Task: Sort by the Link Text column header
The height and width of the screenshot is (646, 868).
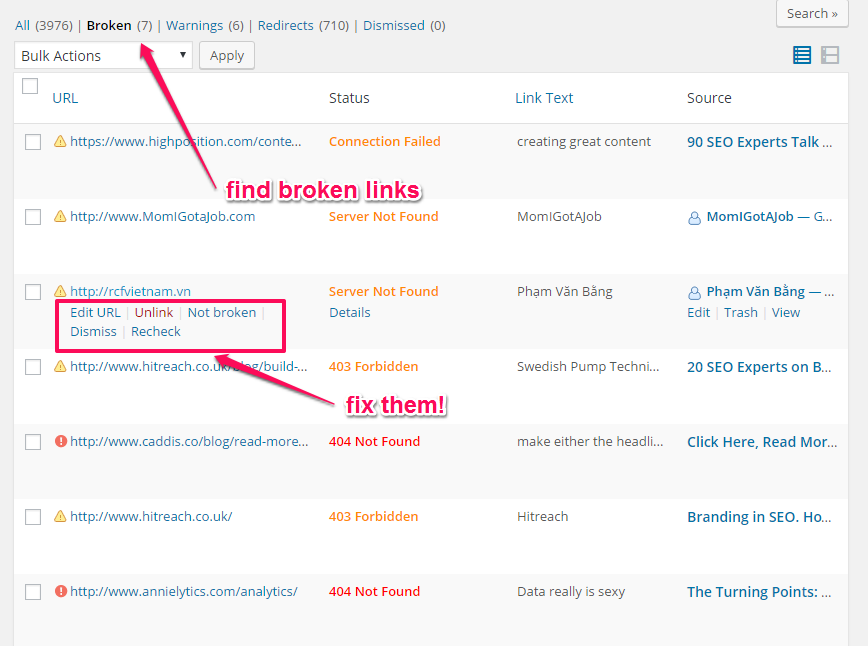Action: coord(544,98)
